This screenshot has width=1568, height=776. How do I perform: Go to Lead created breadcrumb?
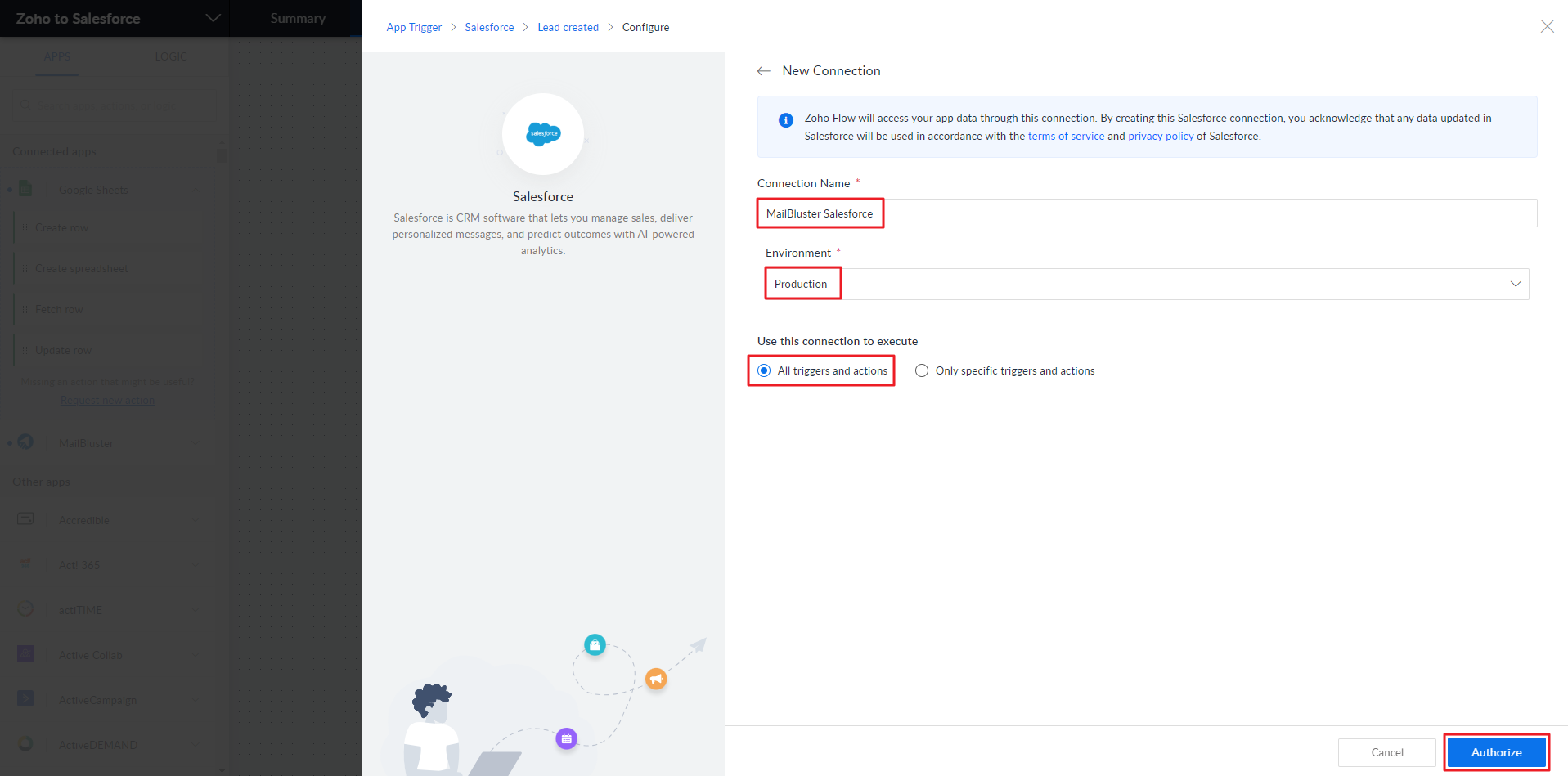pos(568,27)
